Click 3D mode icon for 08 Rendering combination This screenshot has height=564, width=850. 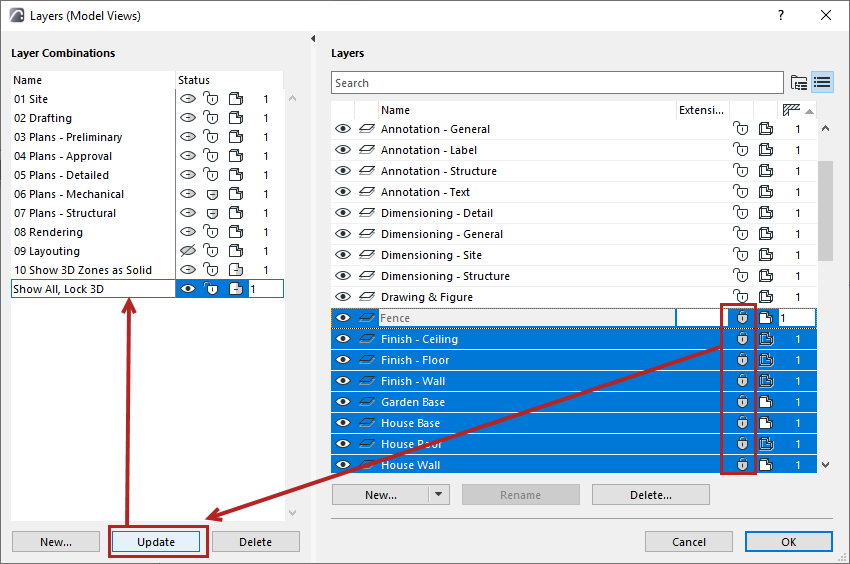click(x=236, y=232)
